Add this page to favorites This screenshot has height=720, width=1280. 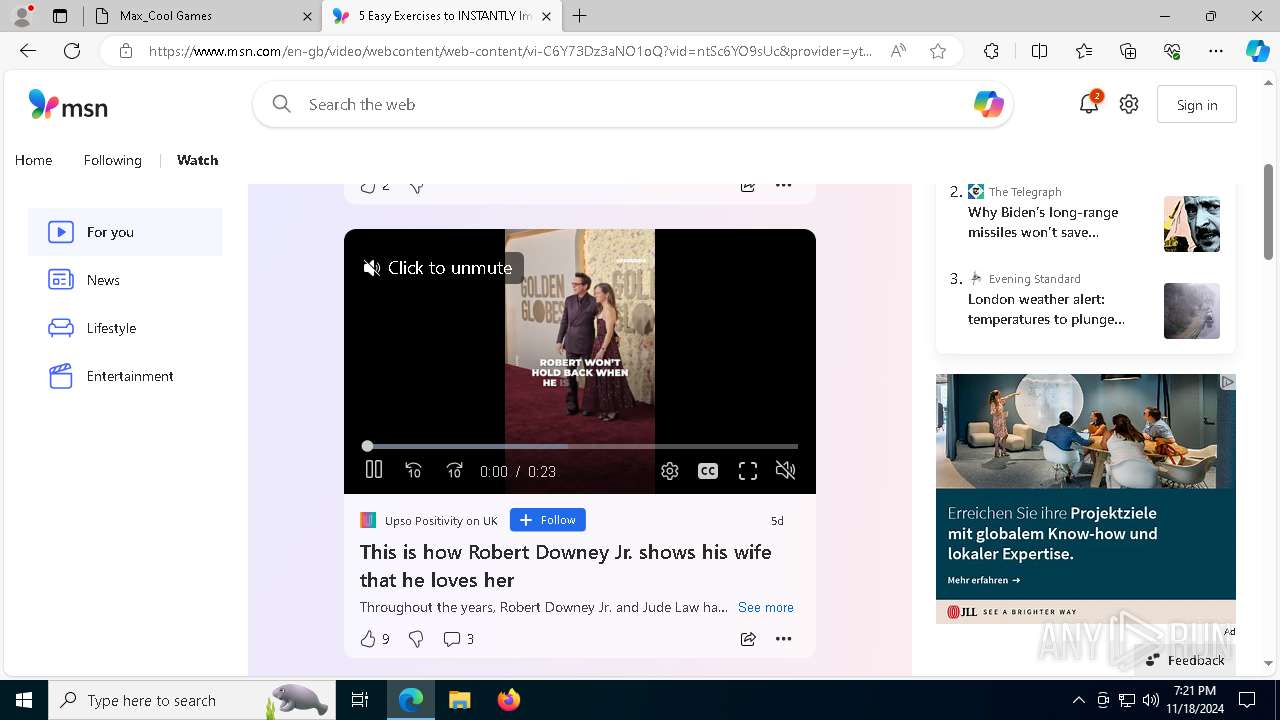click(x=938, y=51)
